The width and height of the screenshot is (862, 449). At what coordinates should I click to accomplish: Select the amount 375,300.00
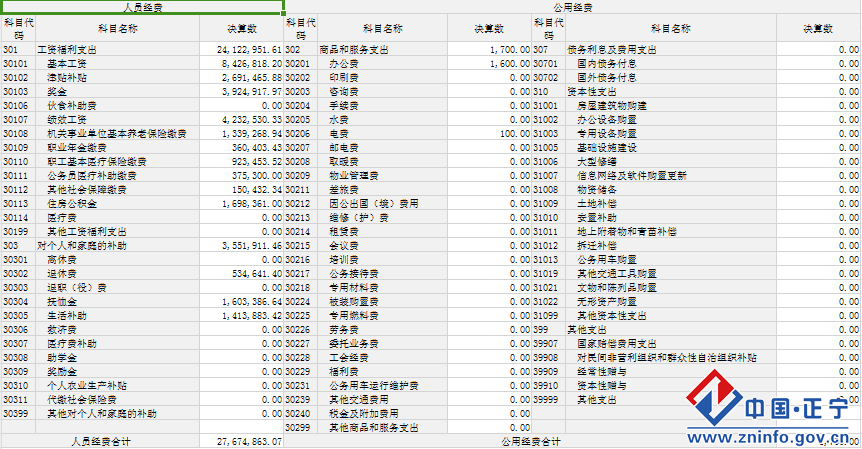click(x=241, y=176)
